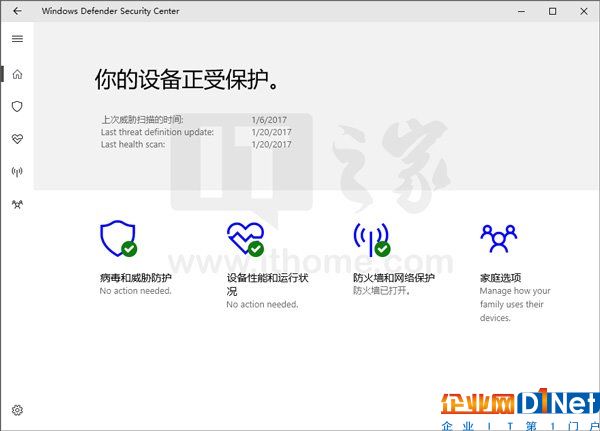Image resolution: width=600 pixels, height=431 pixels.
Task: Open the network signal icon in sidebar
Action: click(17, 172)
